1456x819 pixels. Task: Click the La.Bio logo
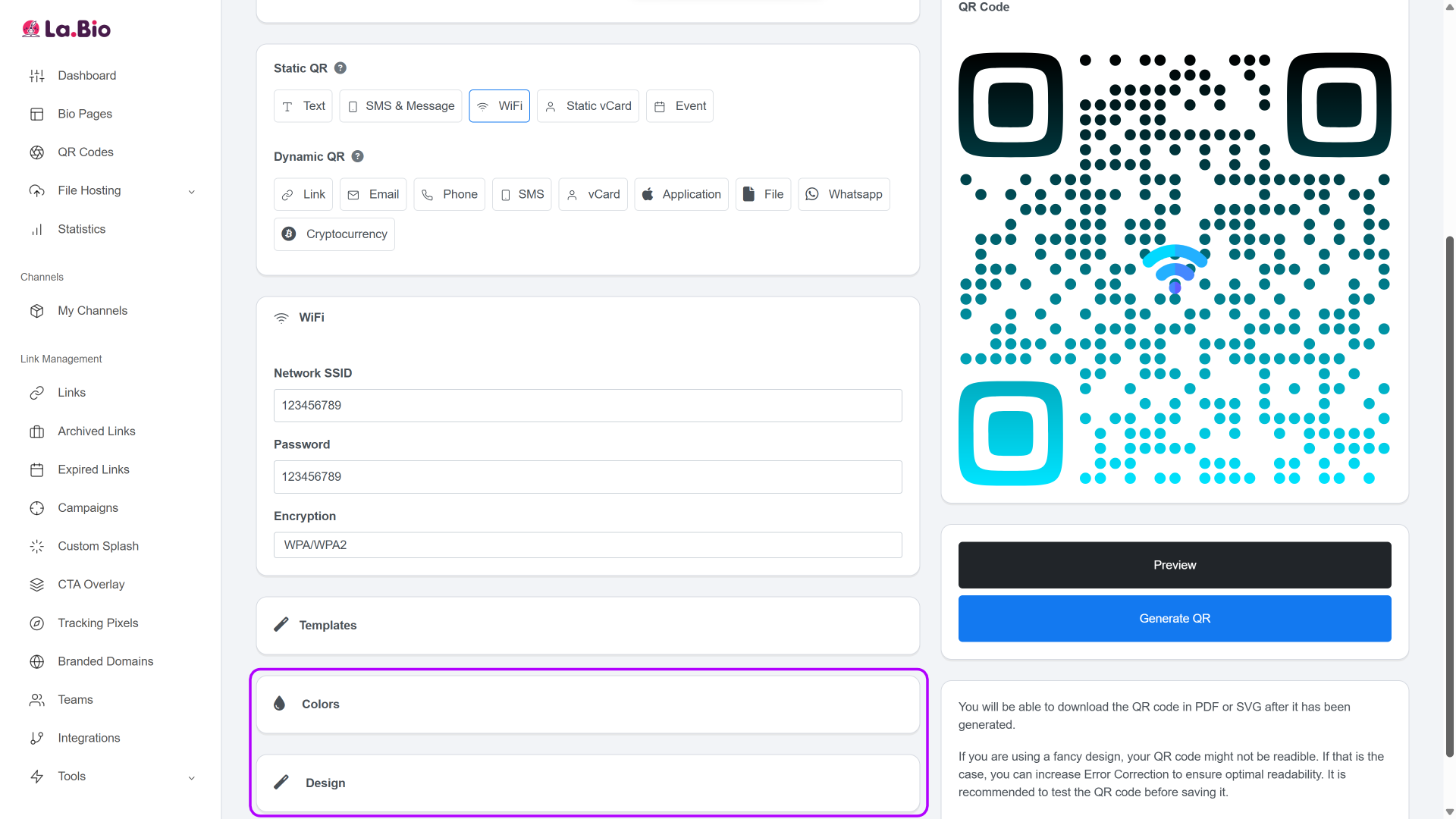(66, 29)
